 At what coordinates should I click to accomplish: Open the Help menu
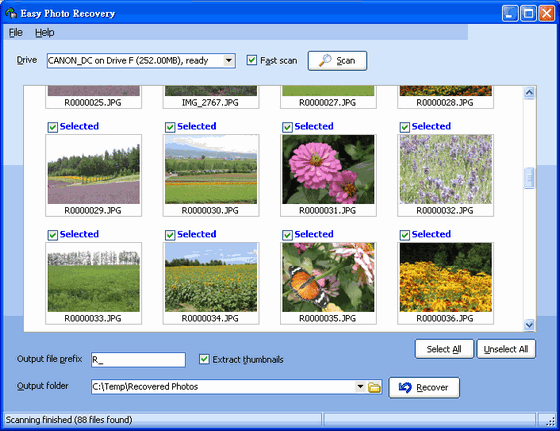tap(45, 32)
